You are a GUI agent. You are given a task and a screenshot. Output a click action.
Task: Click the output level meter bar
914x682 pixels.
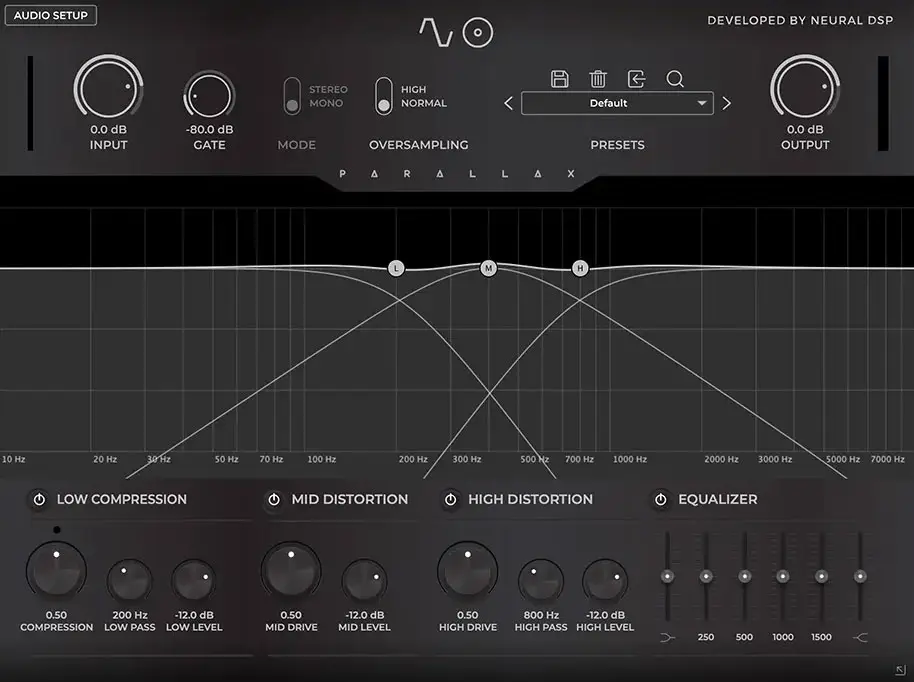pyautogui.click(x=884, y=103)
